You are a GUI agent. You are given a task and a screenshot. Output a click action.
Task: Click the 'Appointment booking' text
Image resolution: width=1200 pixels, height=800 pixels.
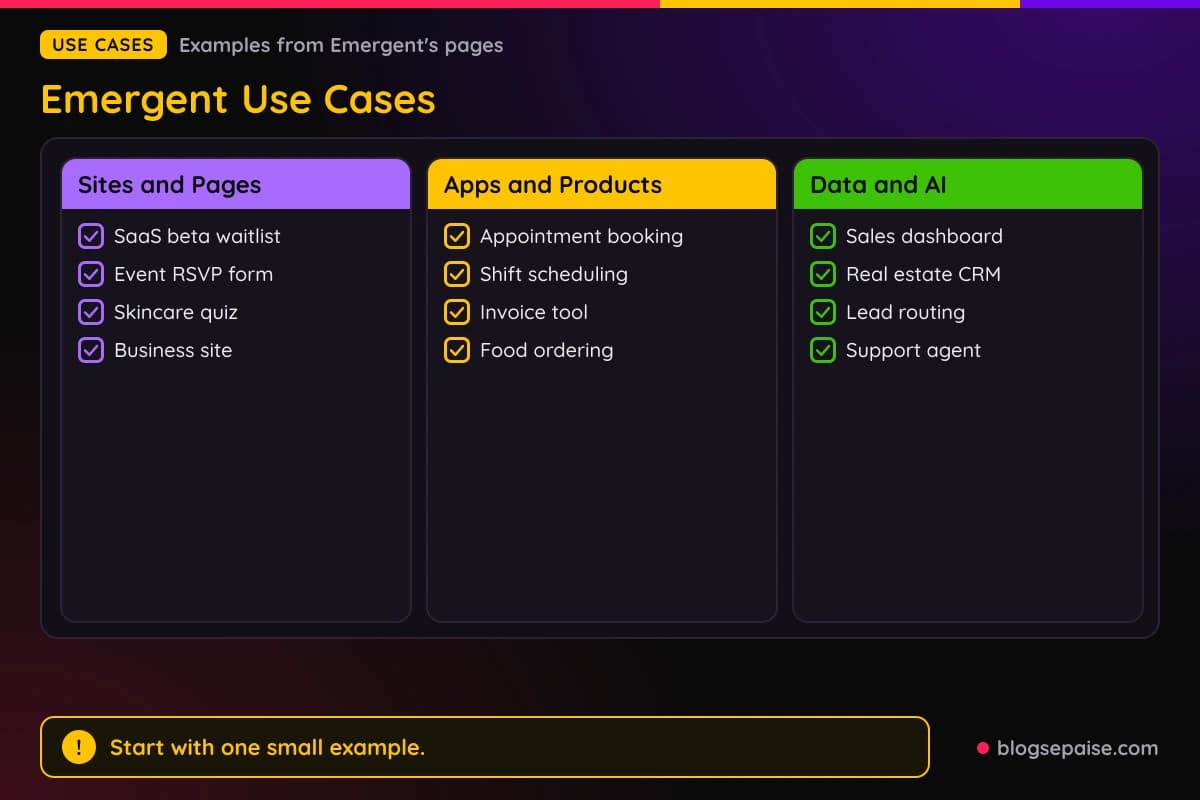581,236
